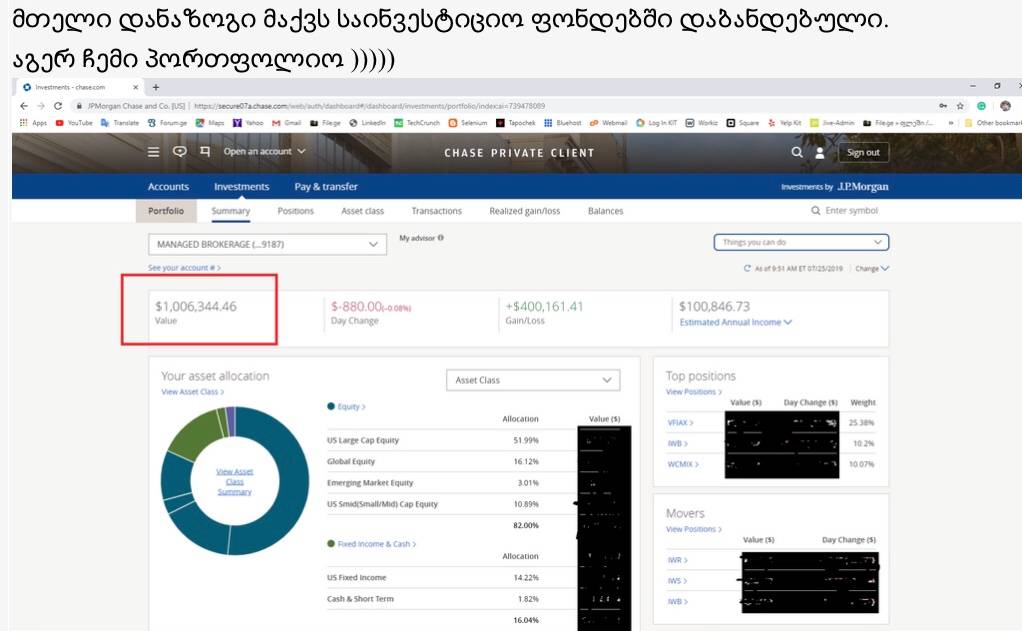Click the browser back arrow
The image size is (1022, 631).
24,106
